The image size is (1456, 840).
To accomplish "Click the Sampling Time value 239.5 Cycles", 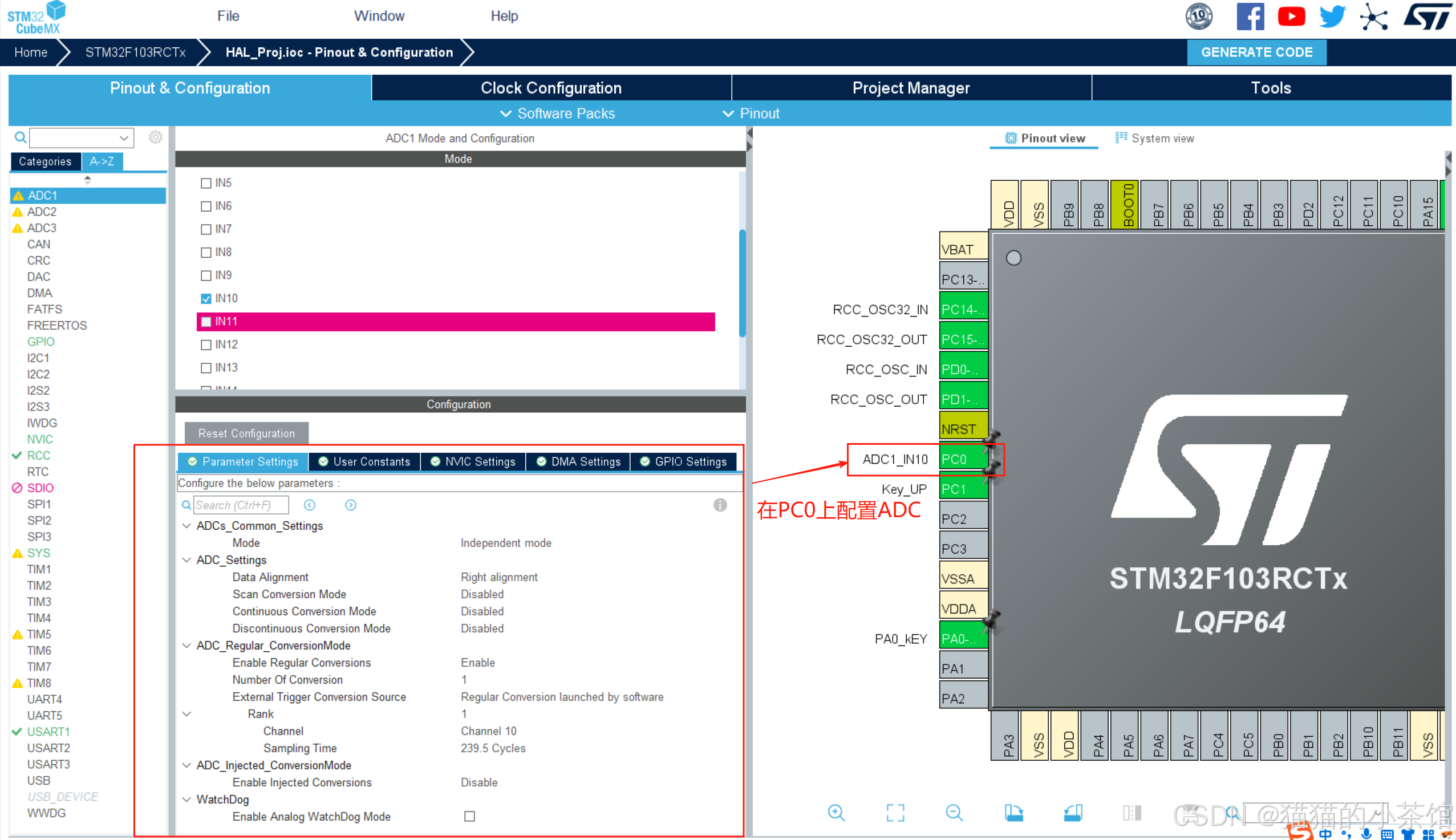I will click(x=493, y=748).
